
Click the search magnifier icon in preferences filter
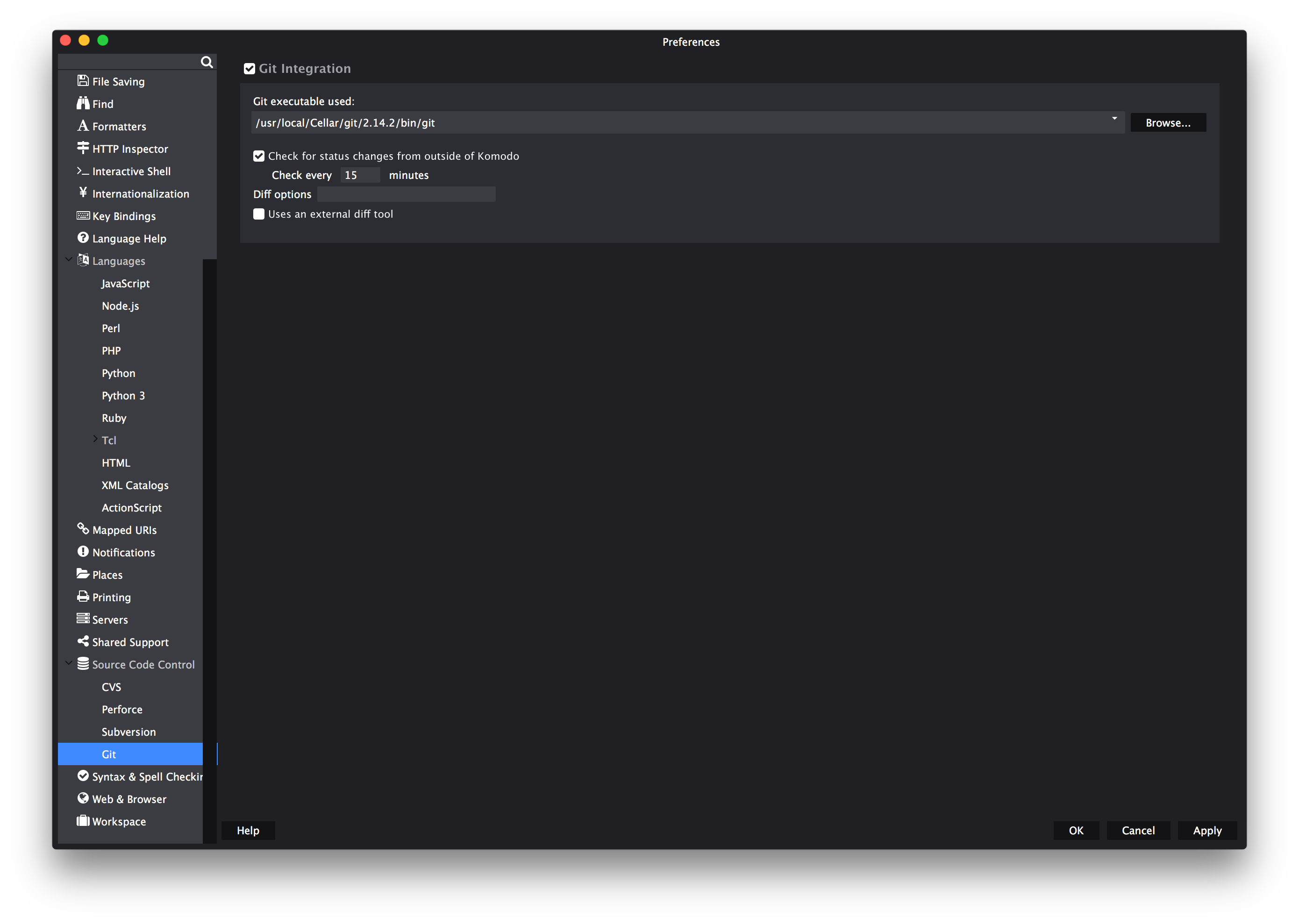(207, 62)
